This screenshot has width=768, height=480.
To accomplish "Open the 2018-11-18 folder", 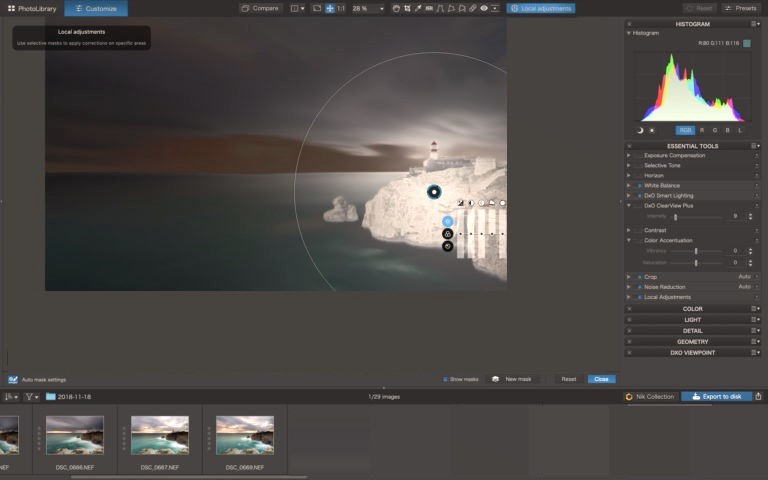I will tap(69, 397).
